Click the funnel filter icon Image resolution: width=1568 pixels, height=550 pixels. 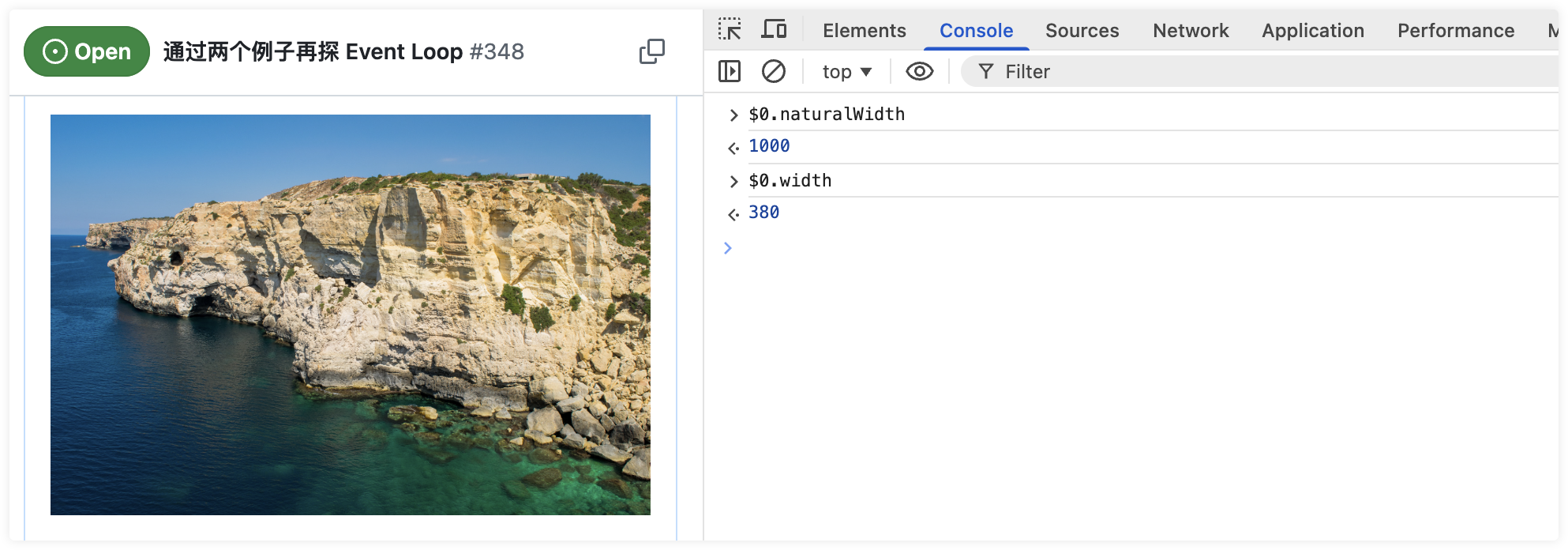click(x=986, y=72)
